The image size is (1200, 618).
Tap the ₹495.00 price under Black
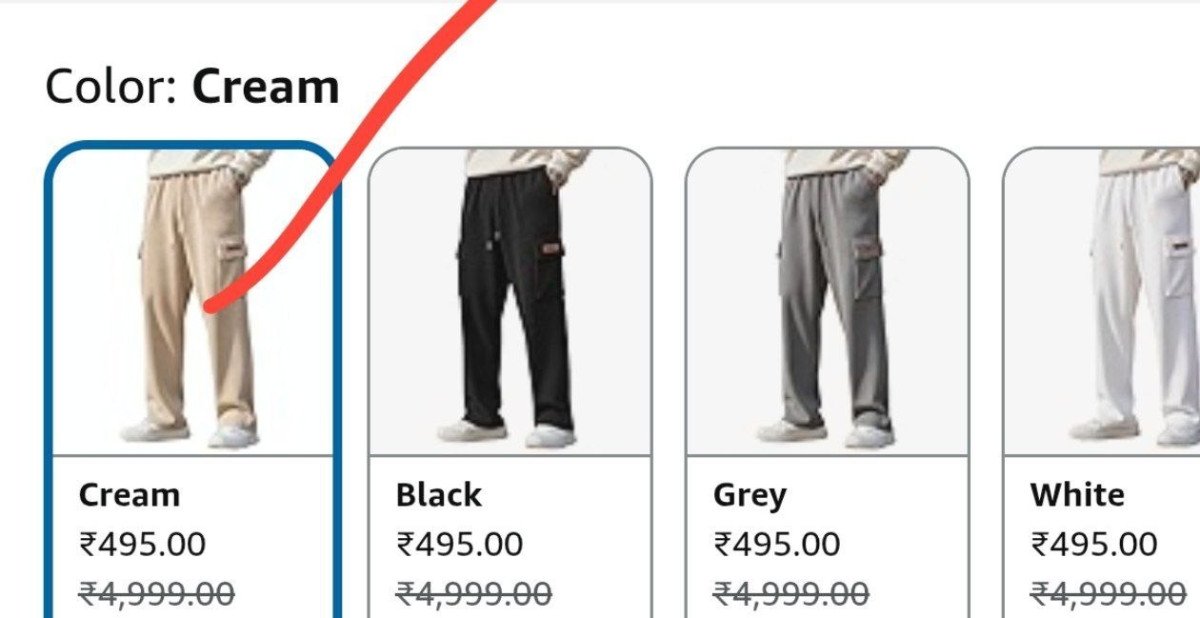tap(459, 545)
